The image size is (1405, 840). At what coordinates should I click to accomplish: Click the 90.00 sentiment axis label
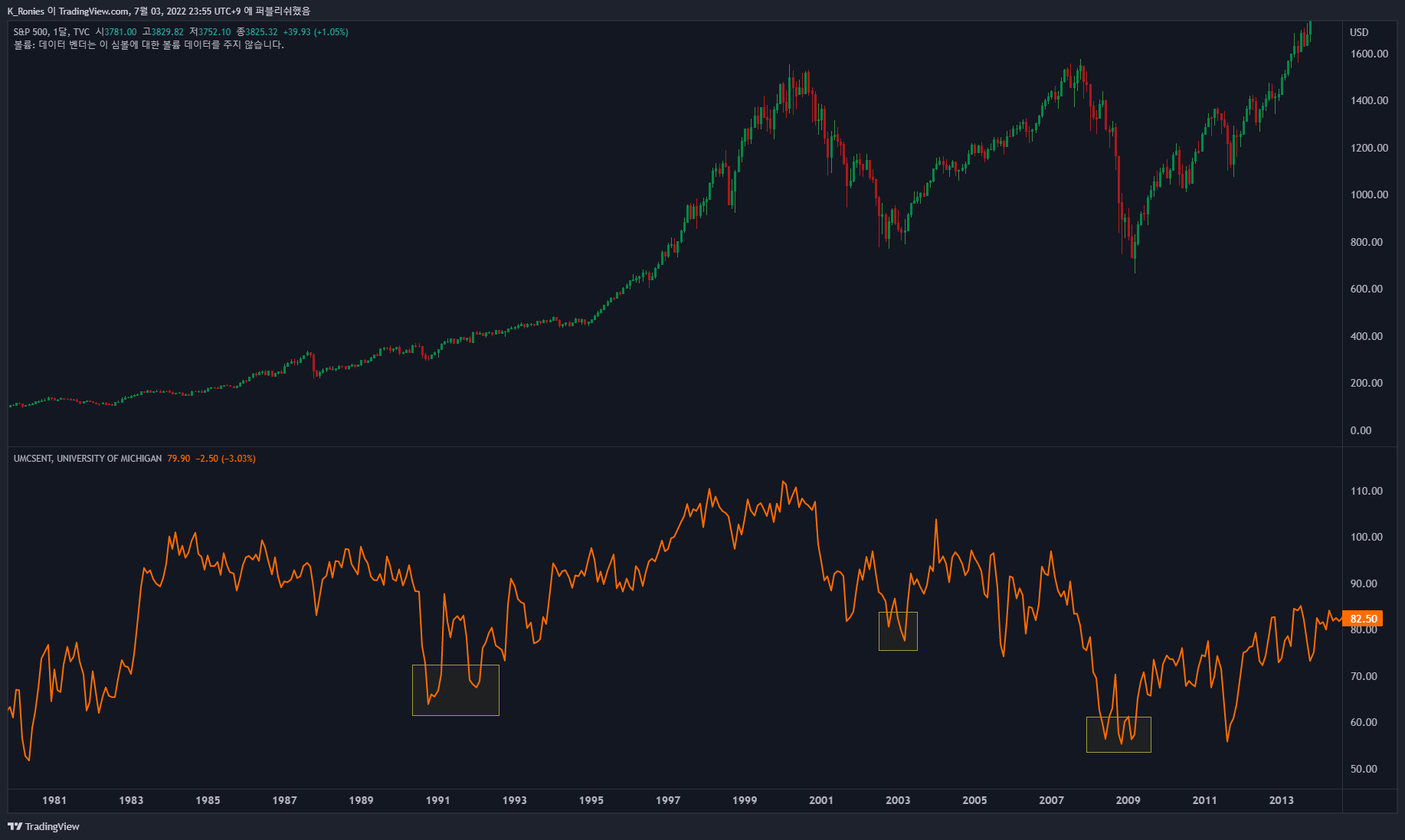(1364, 583)
